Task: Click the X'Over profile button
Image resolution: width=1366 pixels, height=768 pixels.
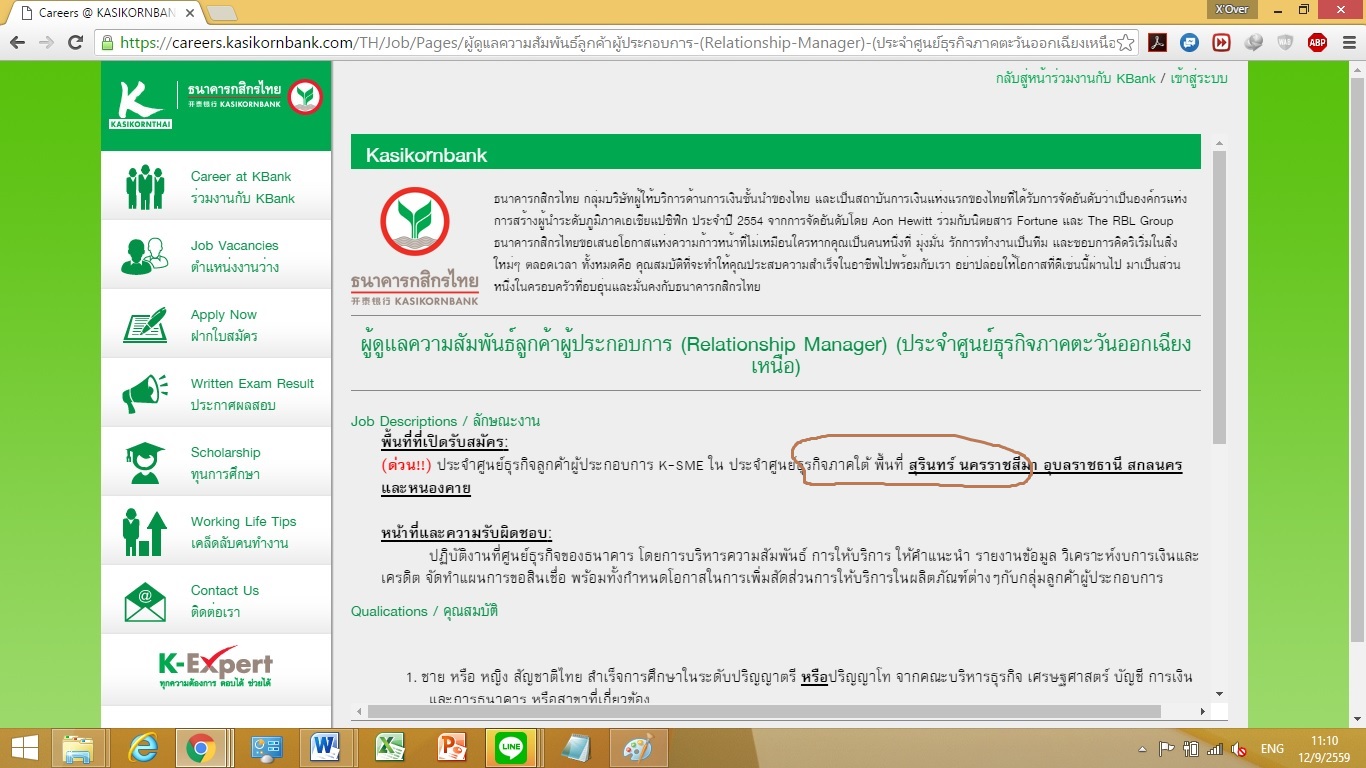Action: [1231, 9]
